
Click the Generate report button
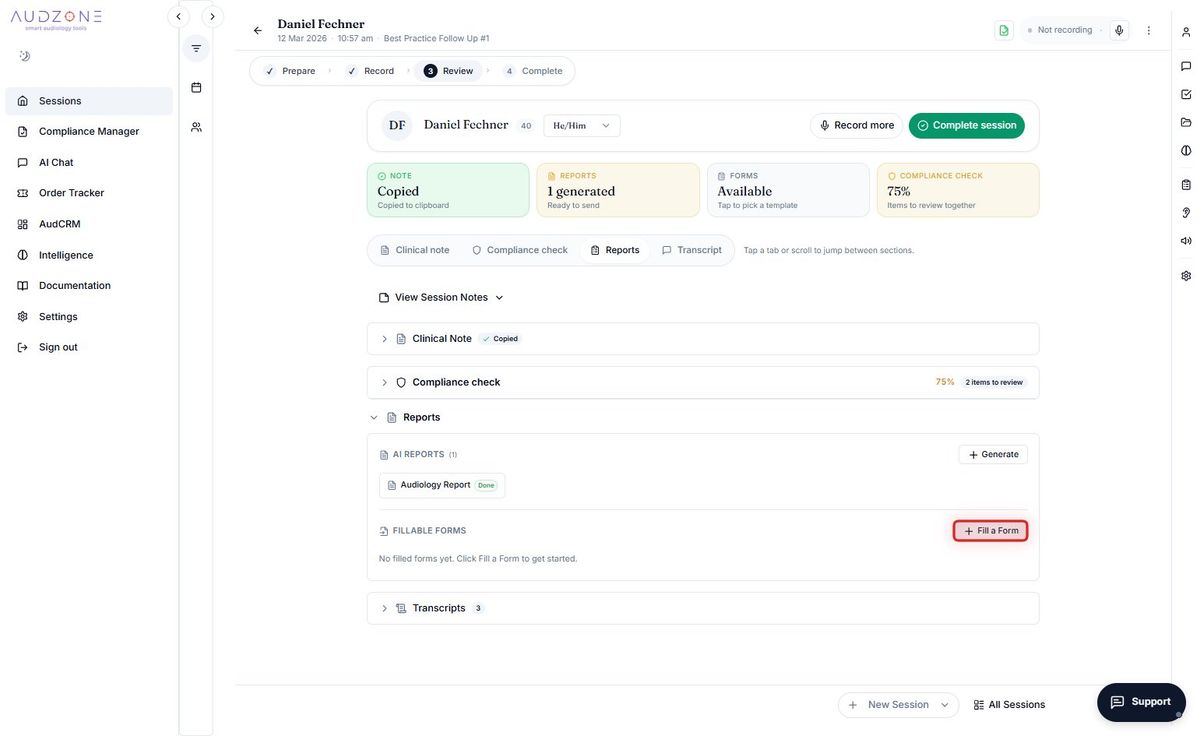pyautogui.click(x=993, y=454)
